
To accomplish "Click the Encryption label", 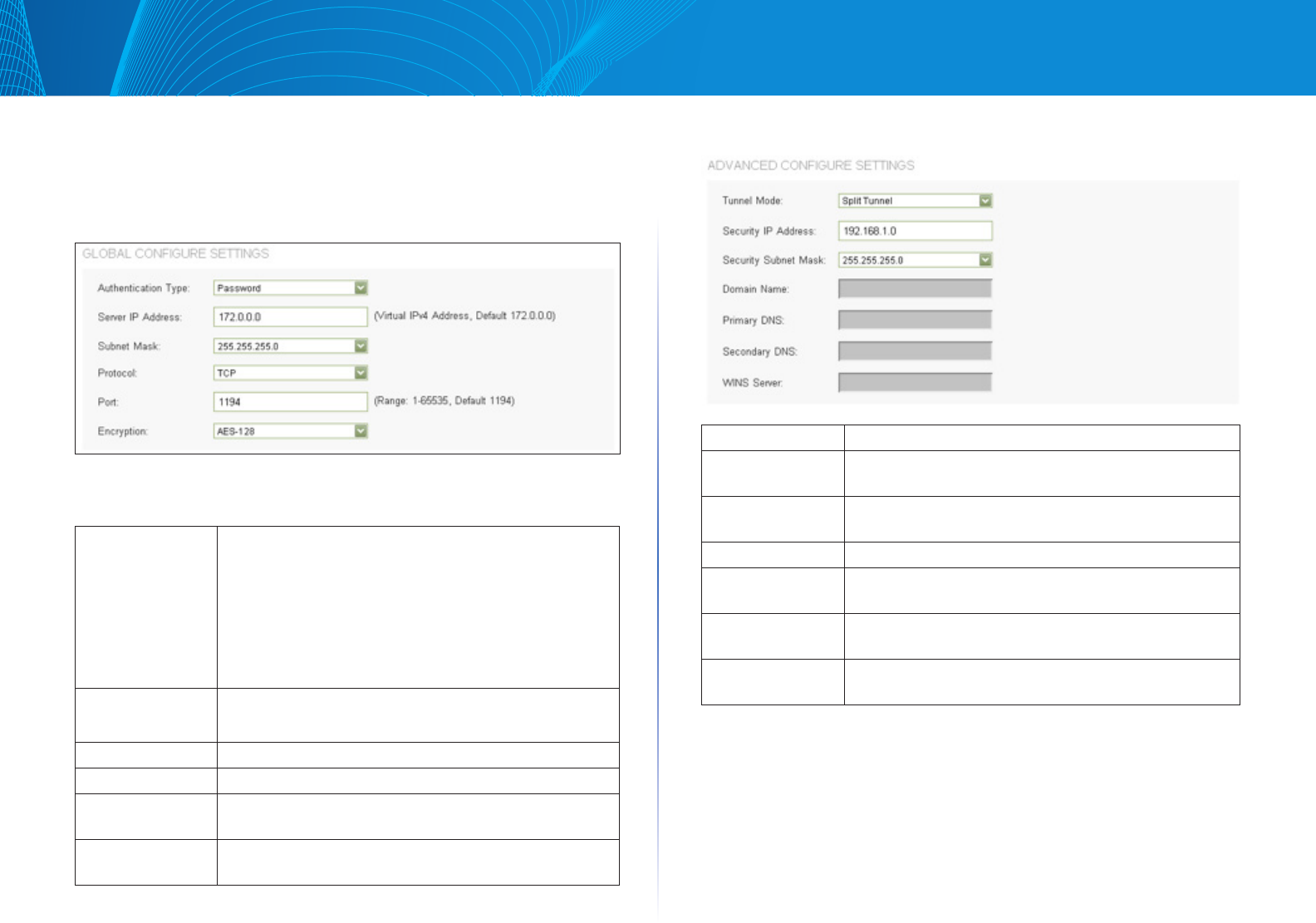I will tap(123, 432).
